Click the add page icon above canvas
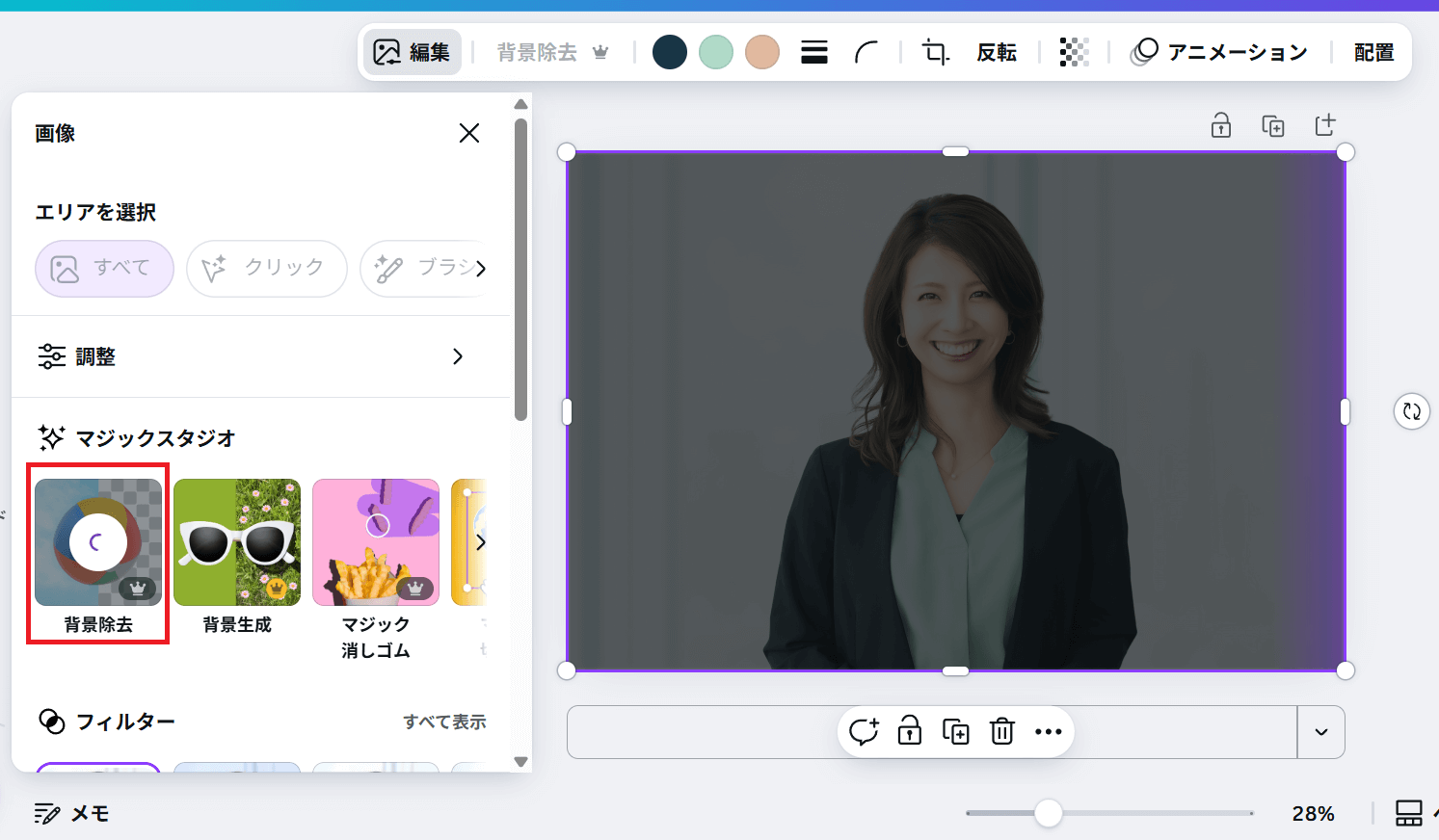The image size is (1439, 840). [x=1325, y=125]
